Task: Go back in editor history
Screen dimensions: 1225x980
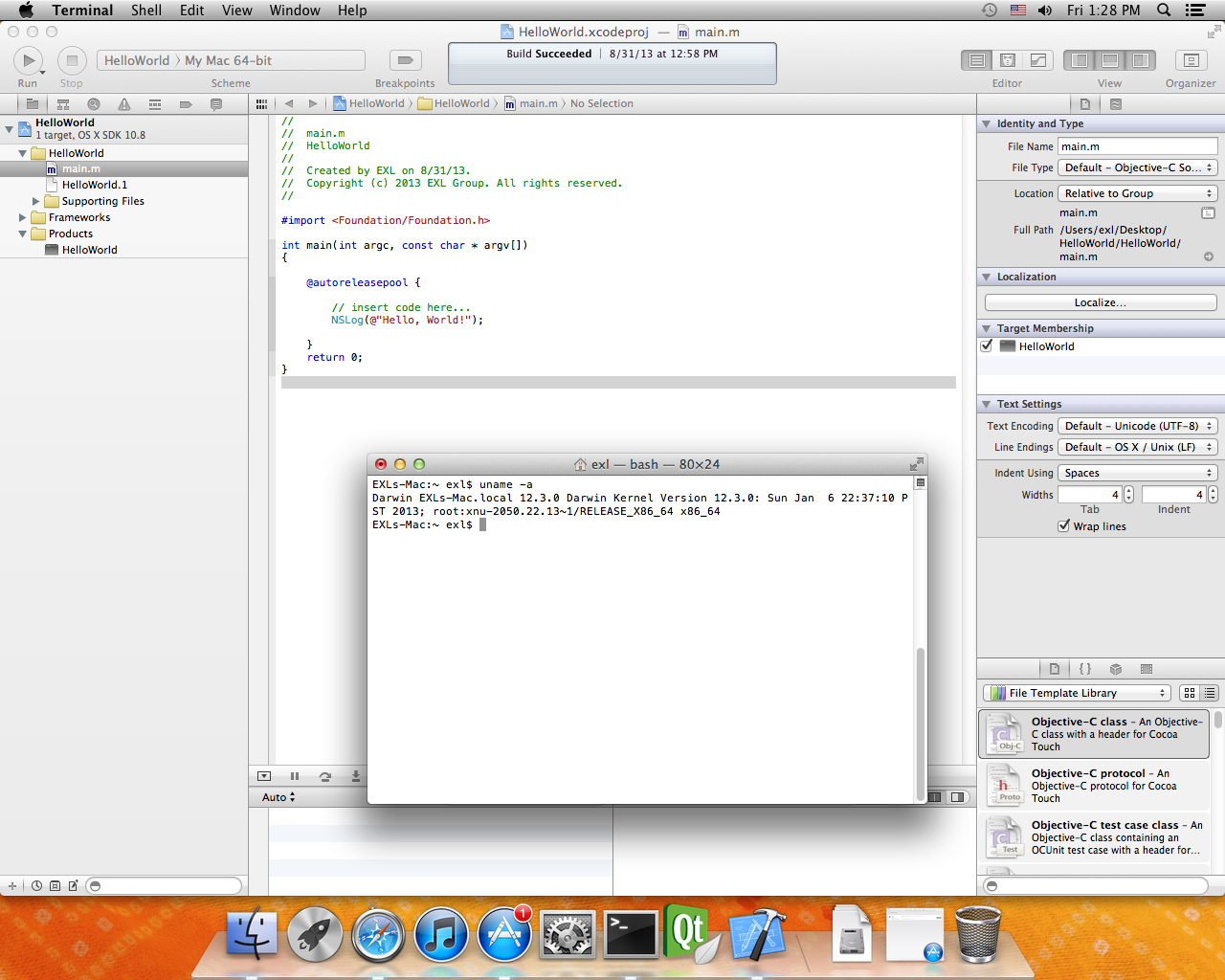Action: coord(288,103)
